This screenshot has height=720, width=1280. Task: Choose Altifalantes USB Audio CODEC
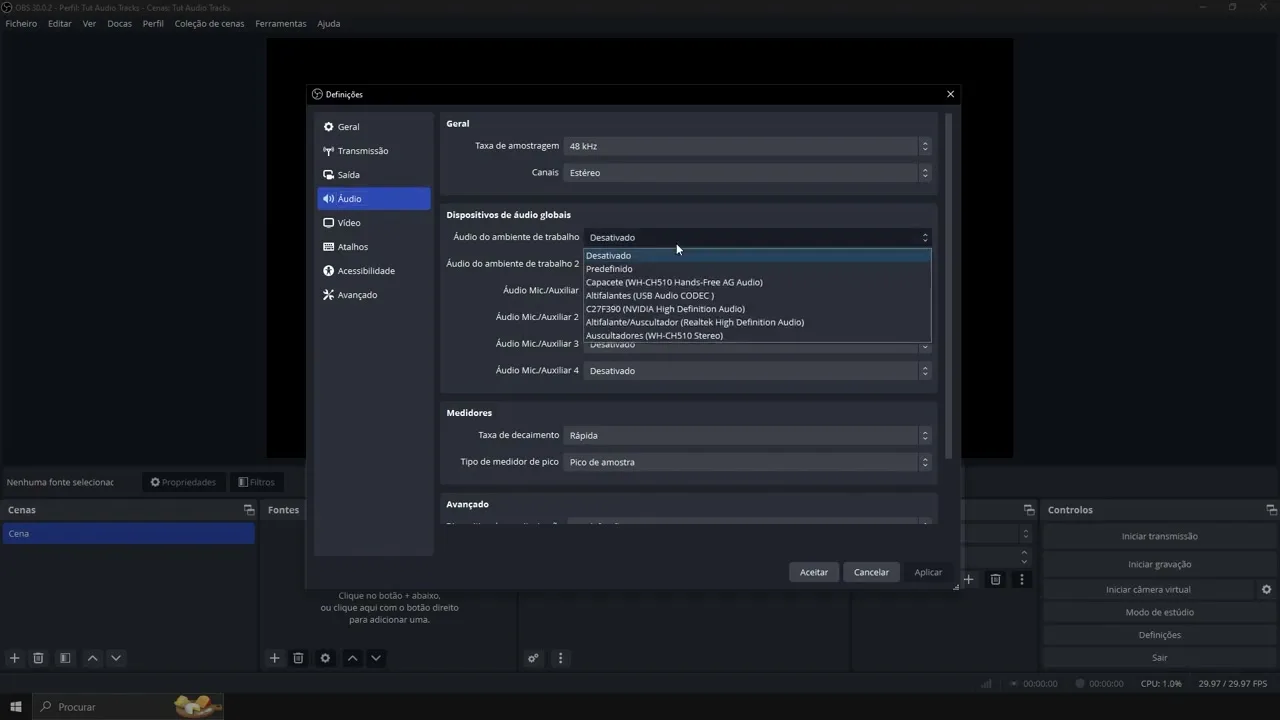(757, 296)
